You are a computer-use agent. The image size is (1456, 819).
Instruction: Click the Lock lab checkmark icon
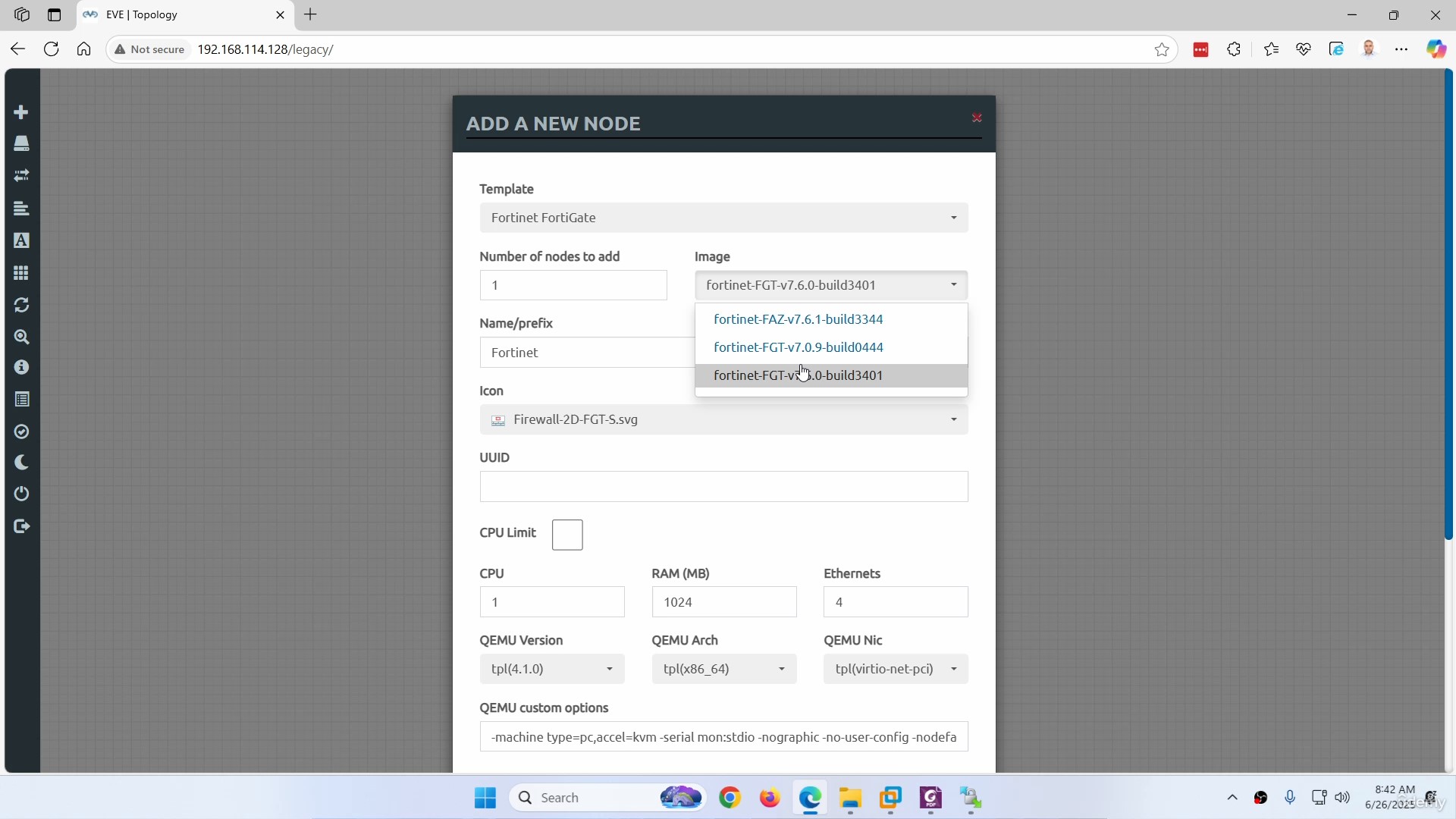[x=21, y=431]
